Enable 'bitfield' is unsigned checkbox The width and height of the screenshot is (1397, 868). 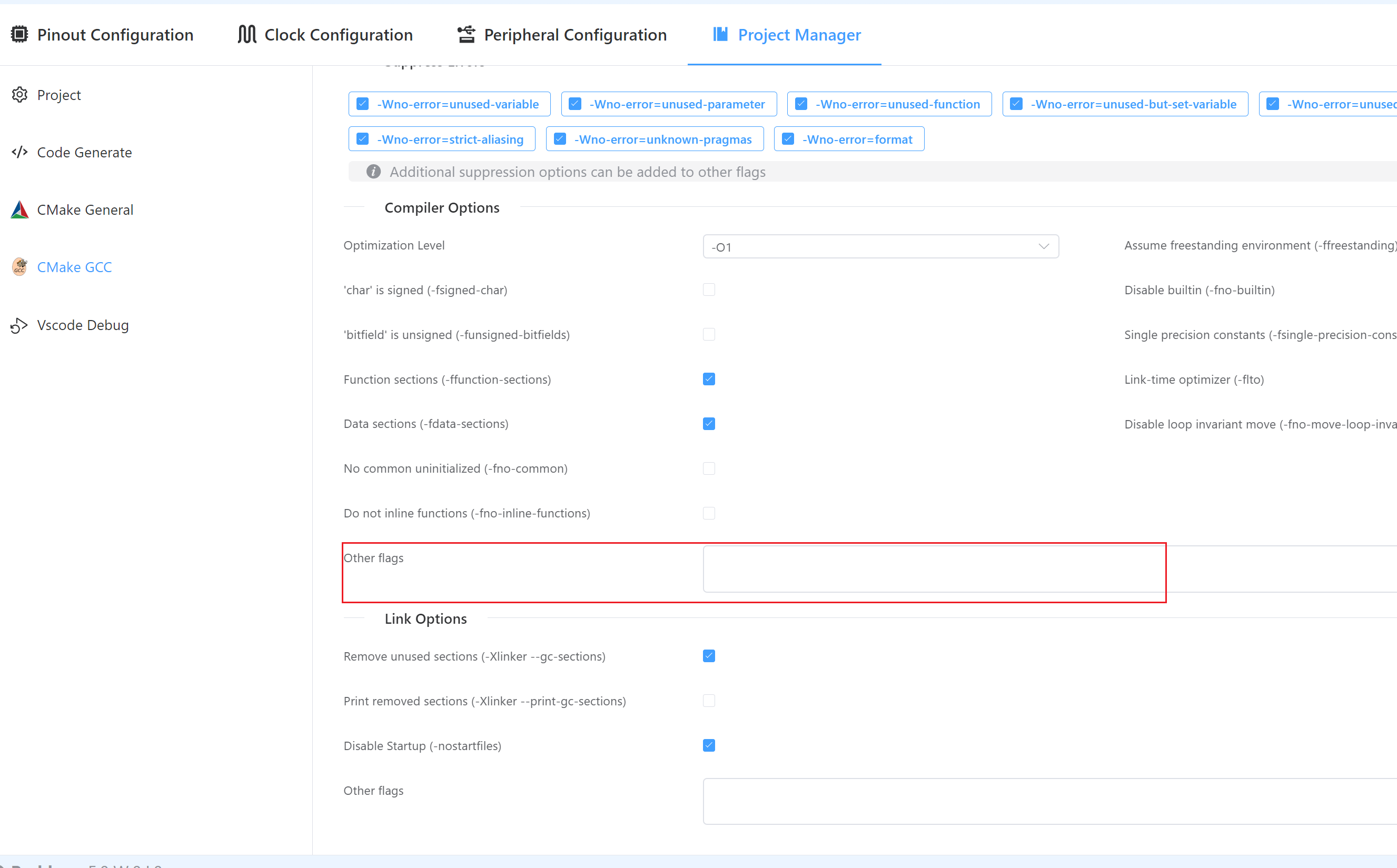tap(709, 334)
